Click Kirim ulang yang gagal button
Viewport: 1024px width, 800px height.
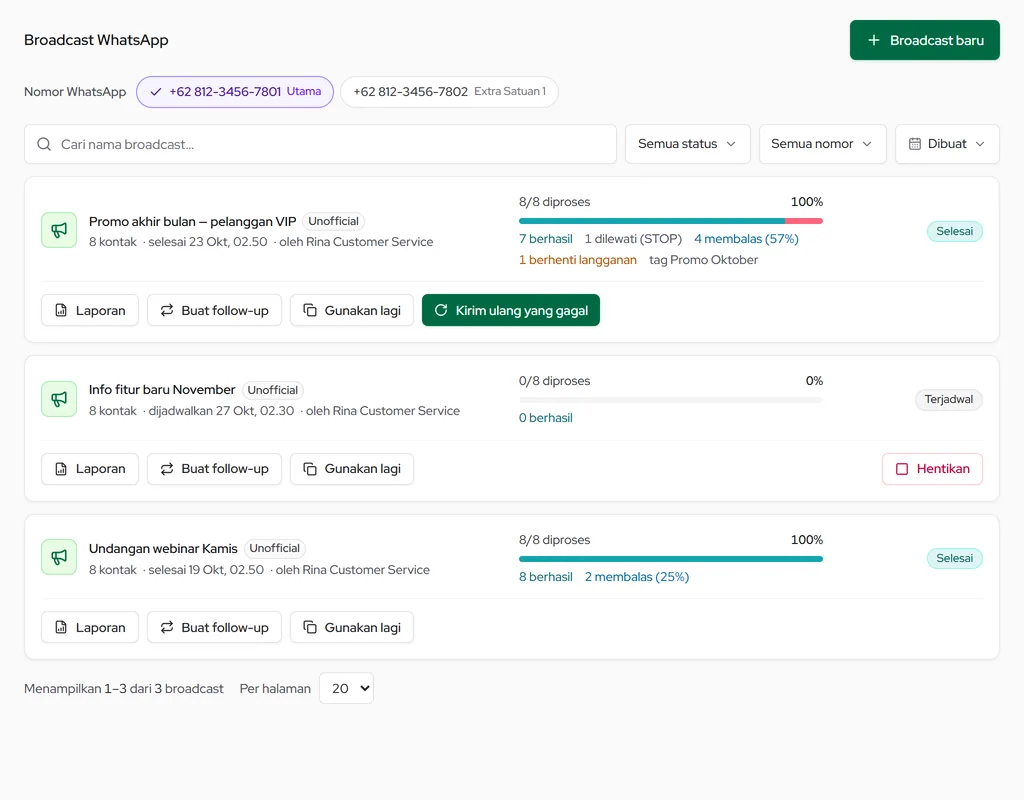(511, 310)
